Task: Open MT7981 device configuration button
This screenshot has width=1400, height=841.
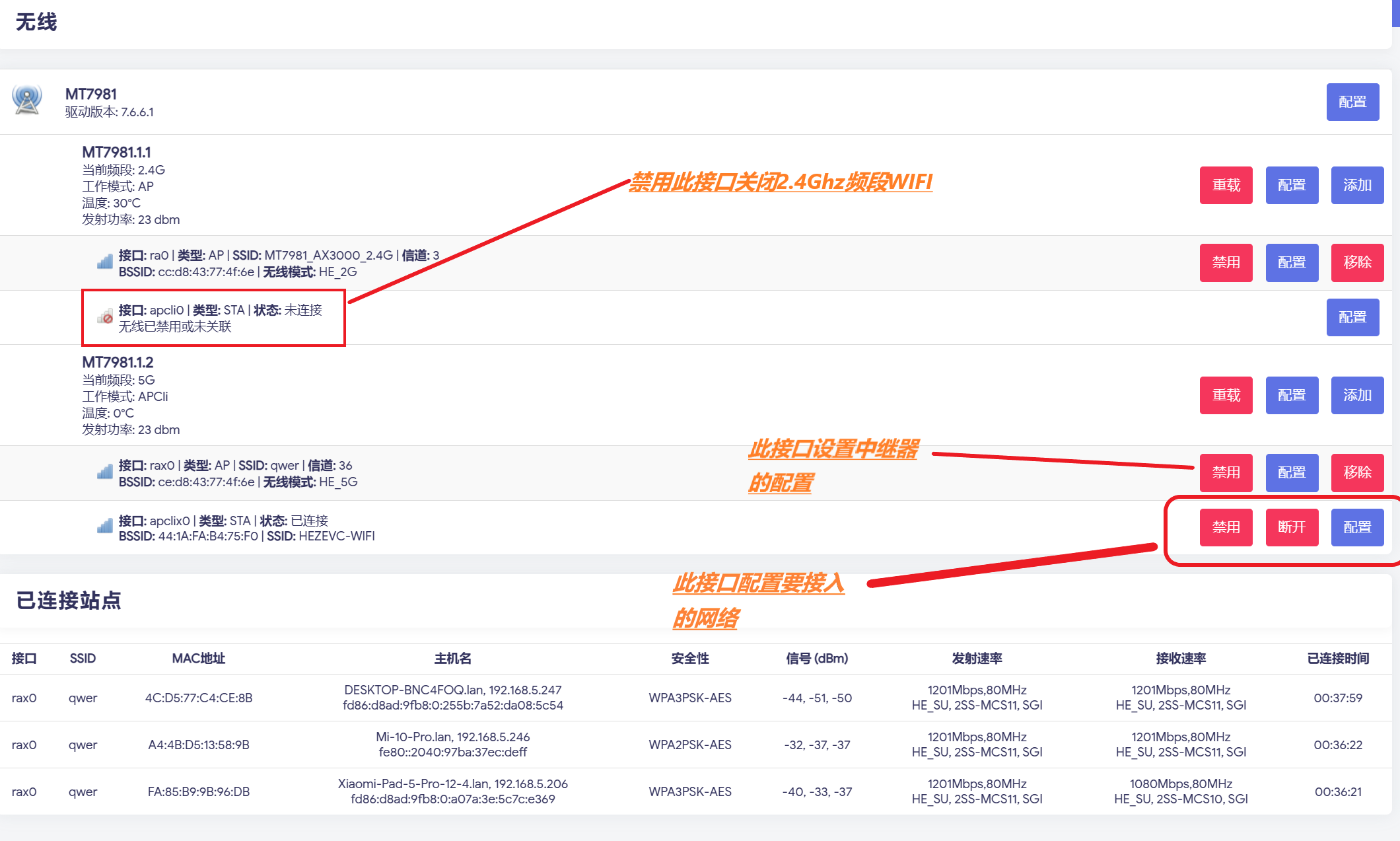Action: pos(1352,102)
